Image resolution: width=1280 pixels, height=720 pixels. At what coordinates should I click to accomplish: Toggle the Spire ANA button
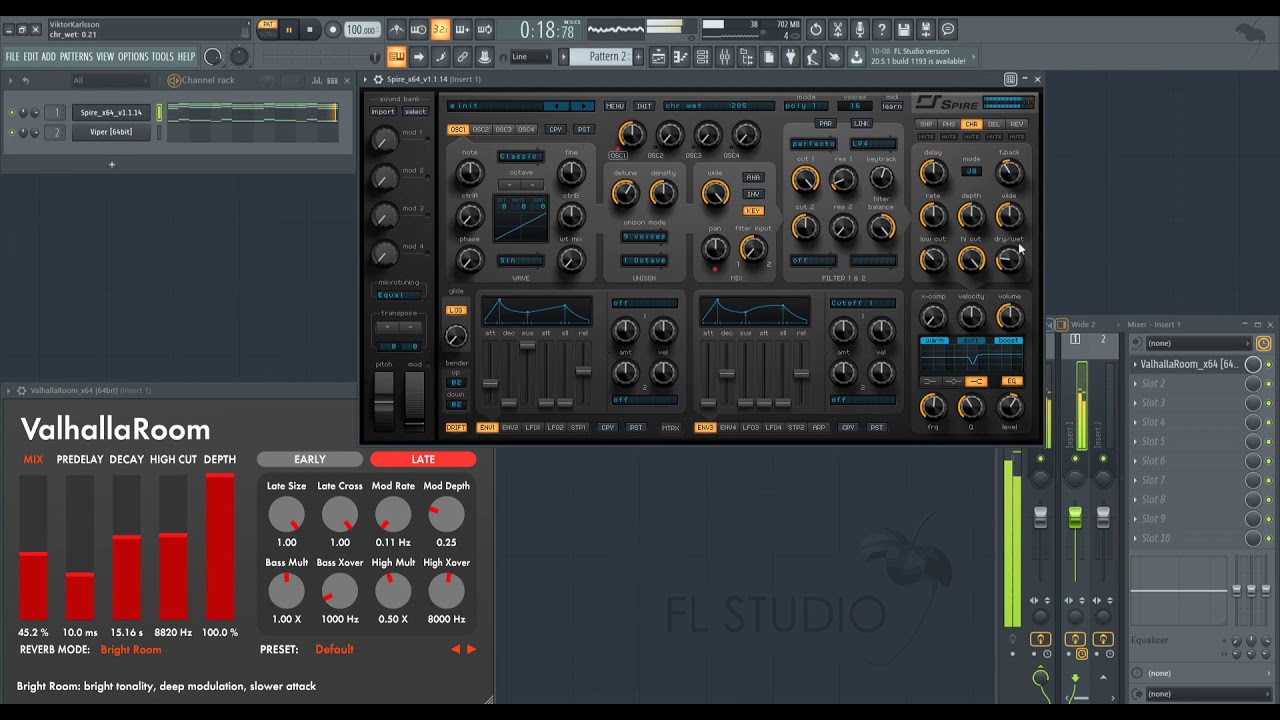pyautogui.click(x=753, y=177)
